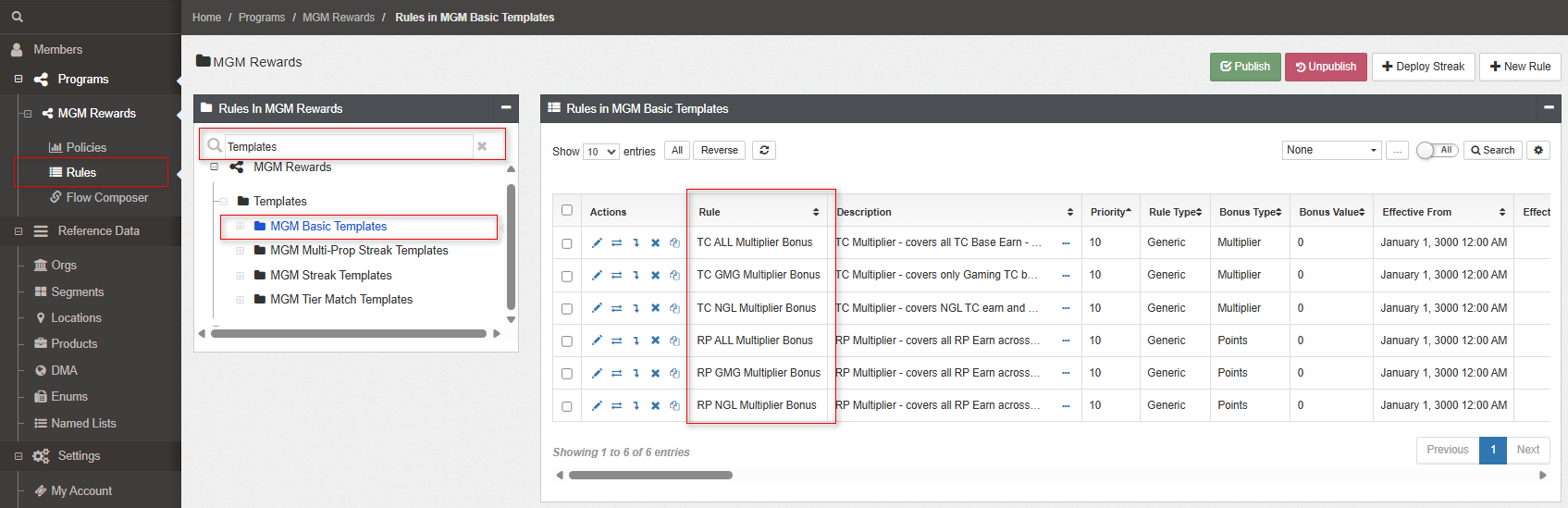Open Flow Composer in the sidebar
The width and height of the screenshot is (1568, 508).
106,197
